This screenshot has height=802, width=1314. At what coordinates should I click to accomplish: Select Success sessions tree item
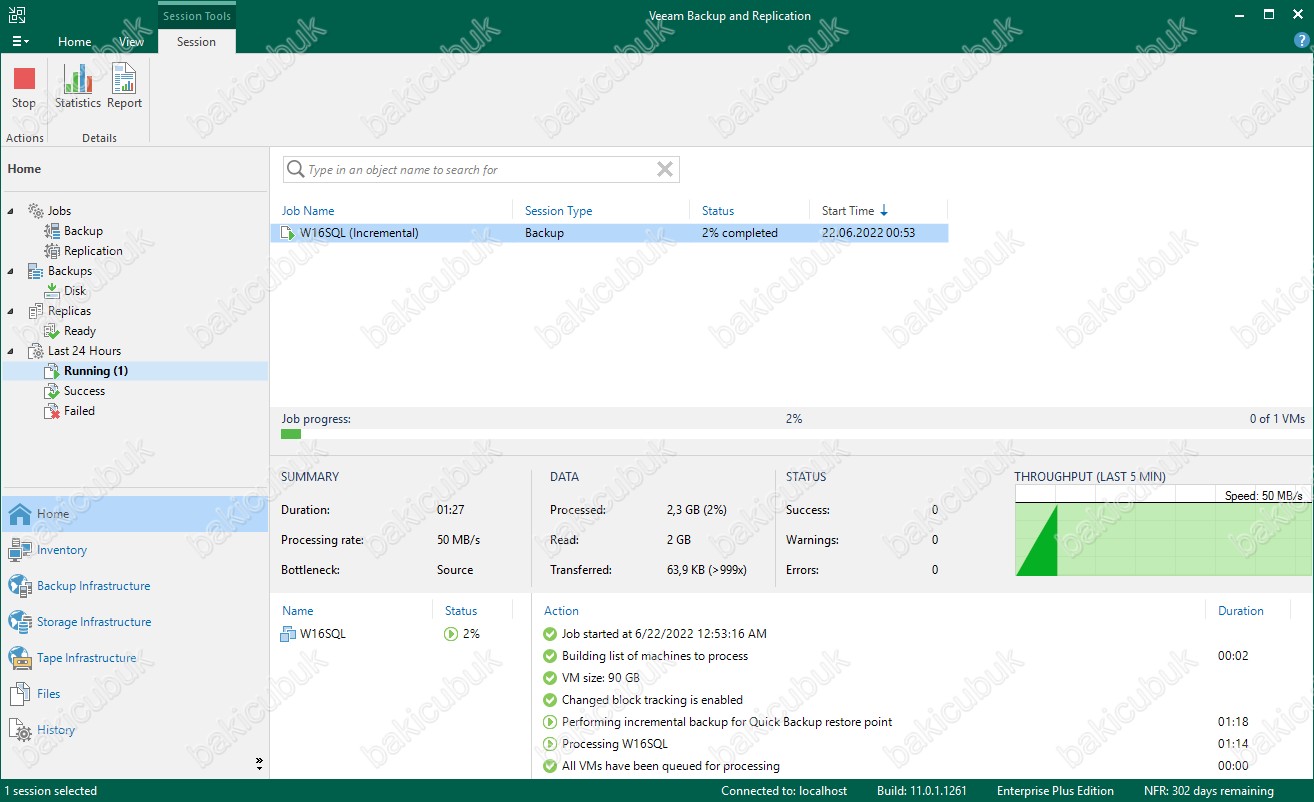pos(84,391)
